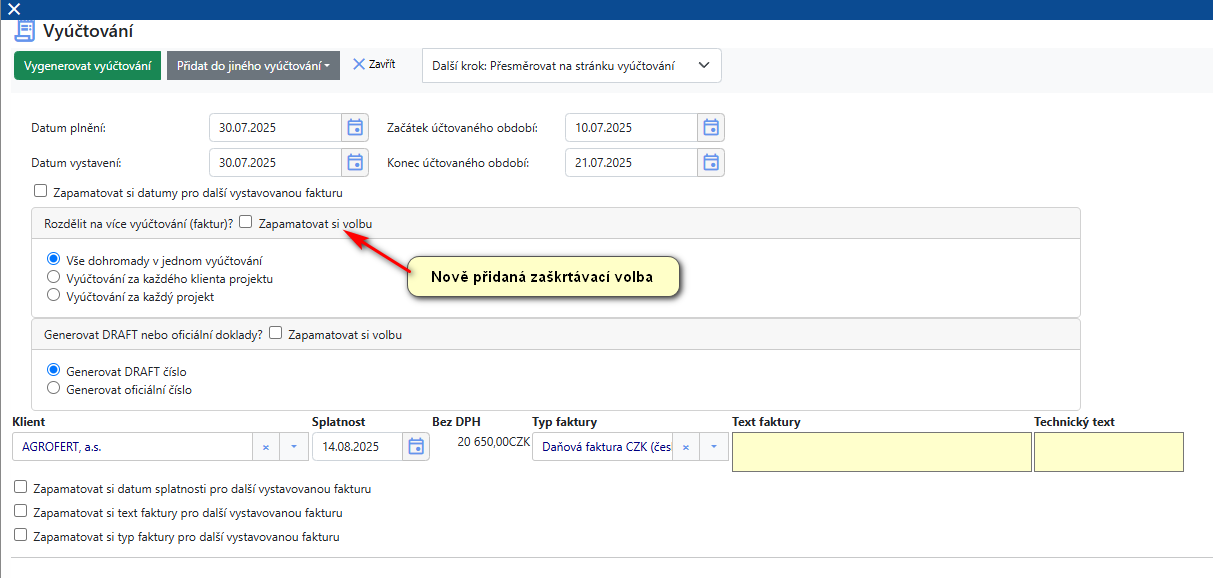Viewport: 1213px width, 578px height.
Task: Clear the AGROFERT client selection
Action: pyautogui.click(x=266, y=448)
